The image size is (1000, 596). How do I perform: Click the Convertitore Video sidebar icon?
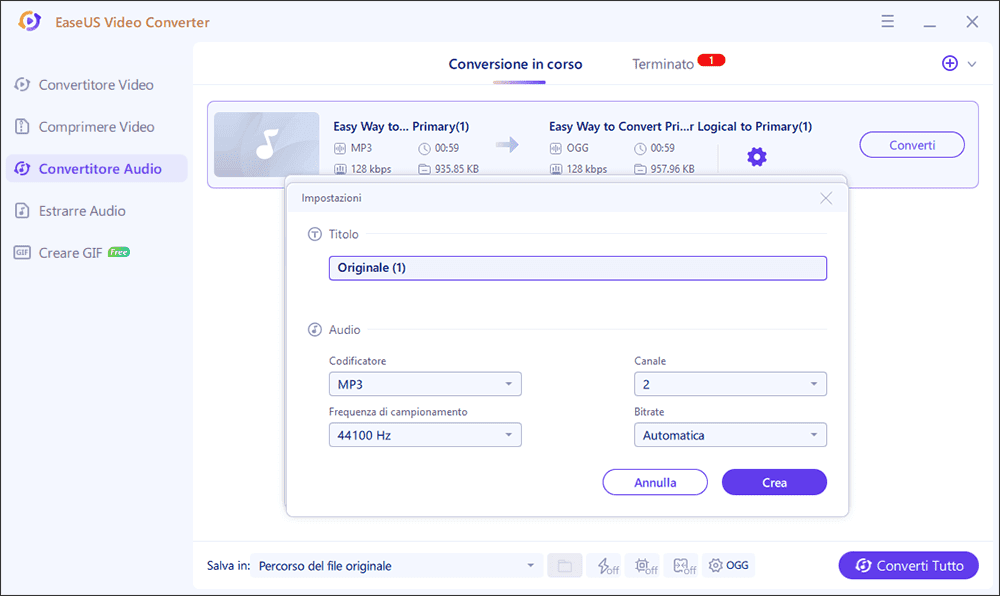click(x=22, y=84)
